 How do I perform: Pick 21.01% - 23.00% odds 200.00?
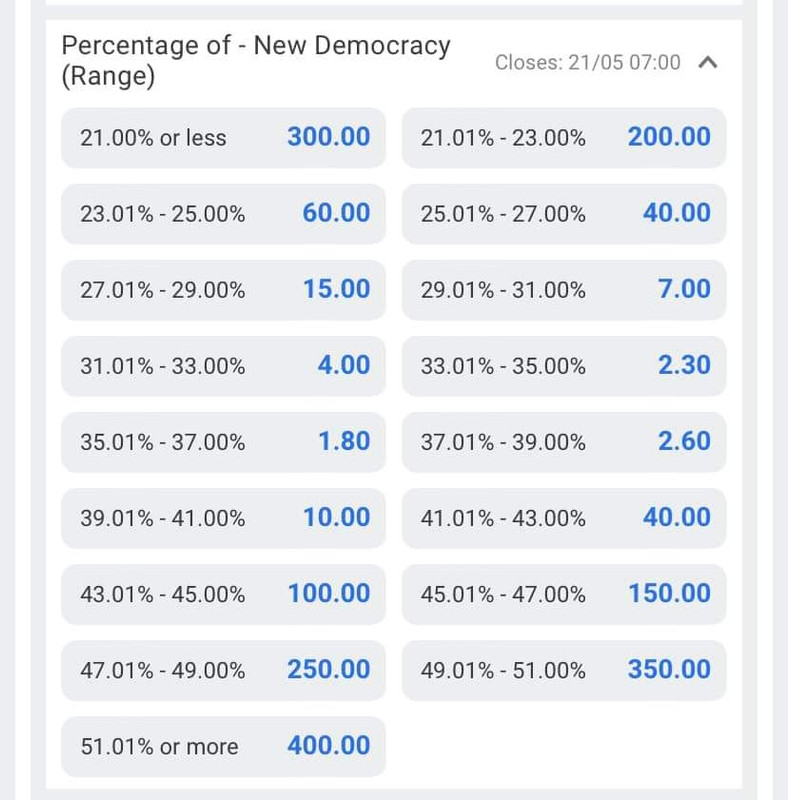click(x=564, y=138)
